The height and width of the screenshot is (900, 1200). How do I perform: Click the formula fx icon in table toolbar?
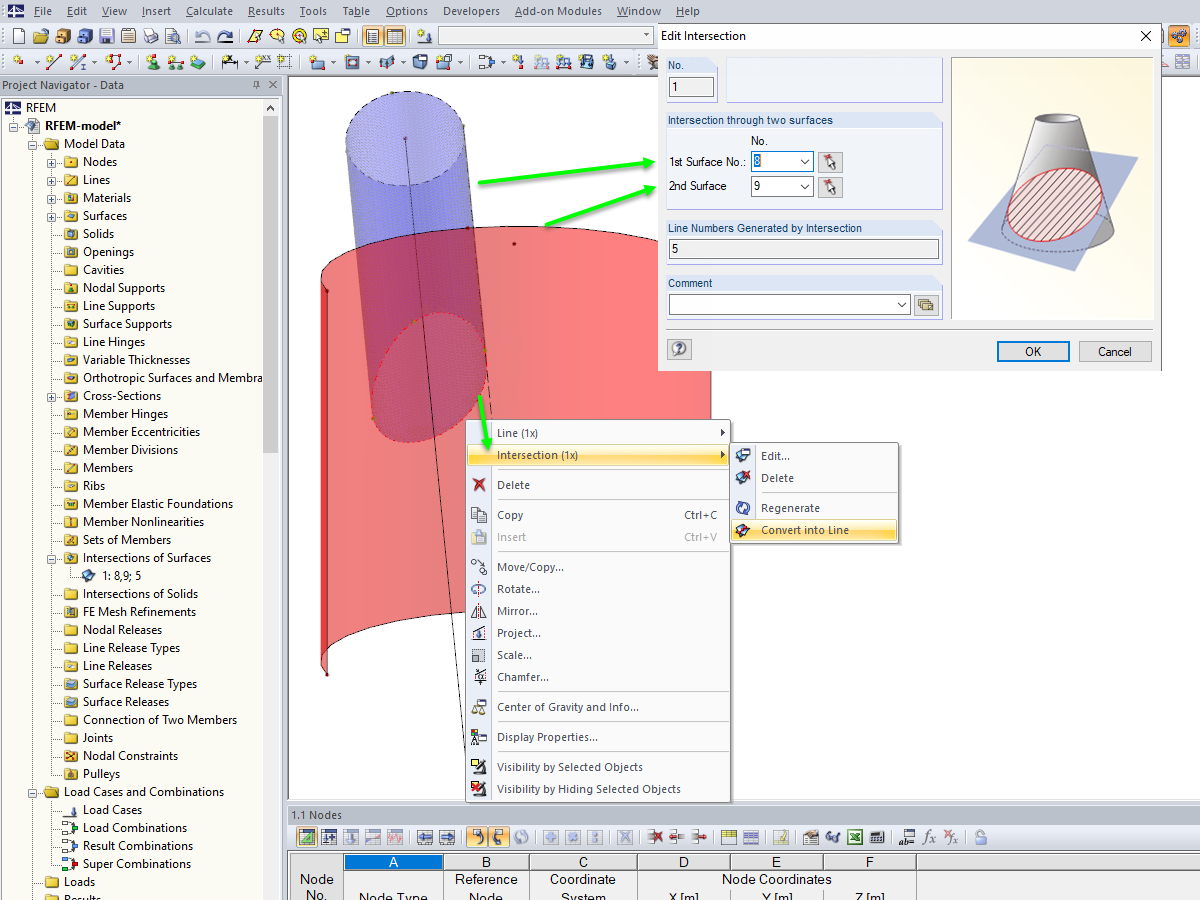point(929,837)
